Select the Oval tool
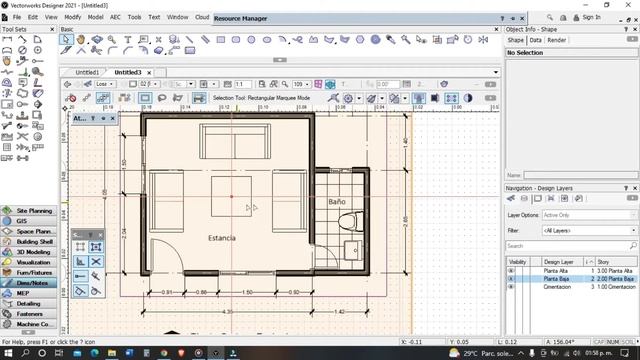This screenshot has width=640, height=360. (267, 40)
